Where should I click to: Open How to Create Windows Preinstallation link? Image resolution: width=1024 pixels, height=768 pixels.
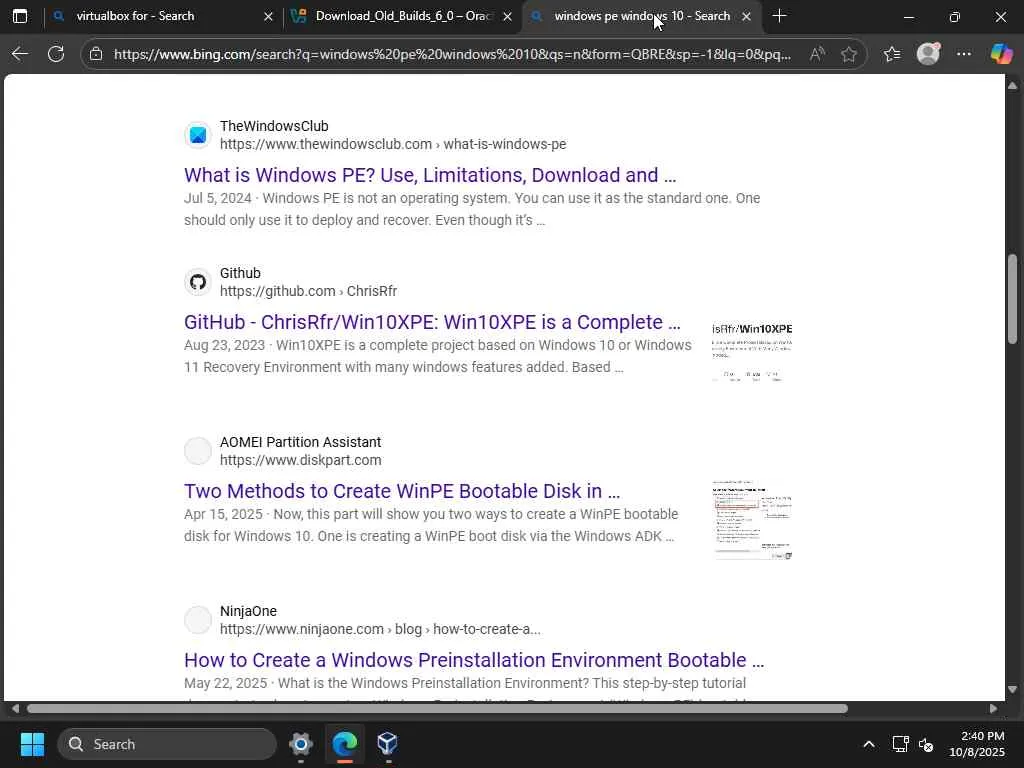(x=473, y=660)
